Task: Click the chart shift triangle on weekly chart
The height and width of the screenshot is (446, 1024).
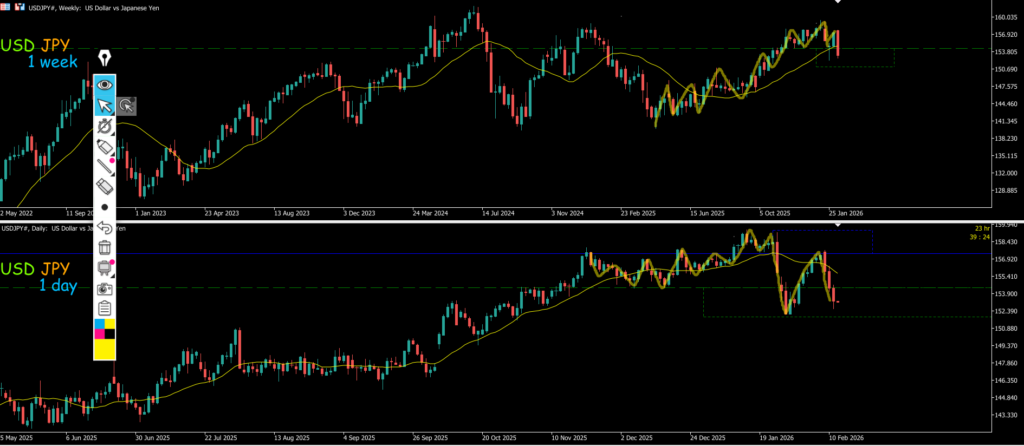Action: [838, 3]
